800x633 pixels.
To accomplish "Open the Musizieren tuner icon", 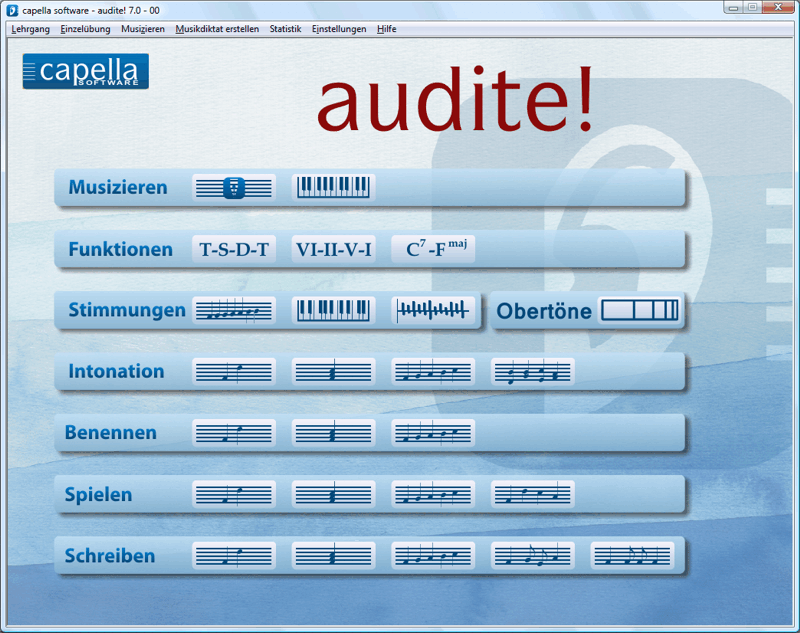I will (234, 188).
